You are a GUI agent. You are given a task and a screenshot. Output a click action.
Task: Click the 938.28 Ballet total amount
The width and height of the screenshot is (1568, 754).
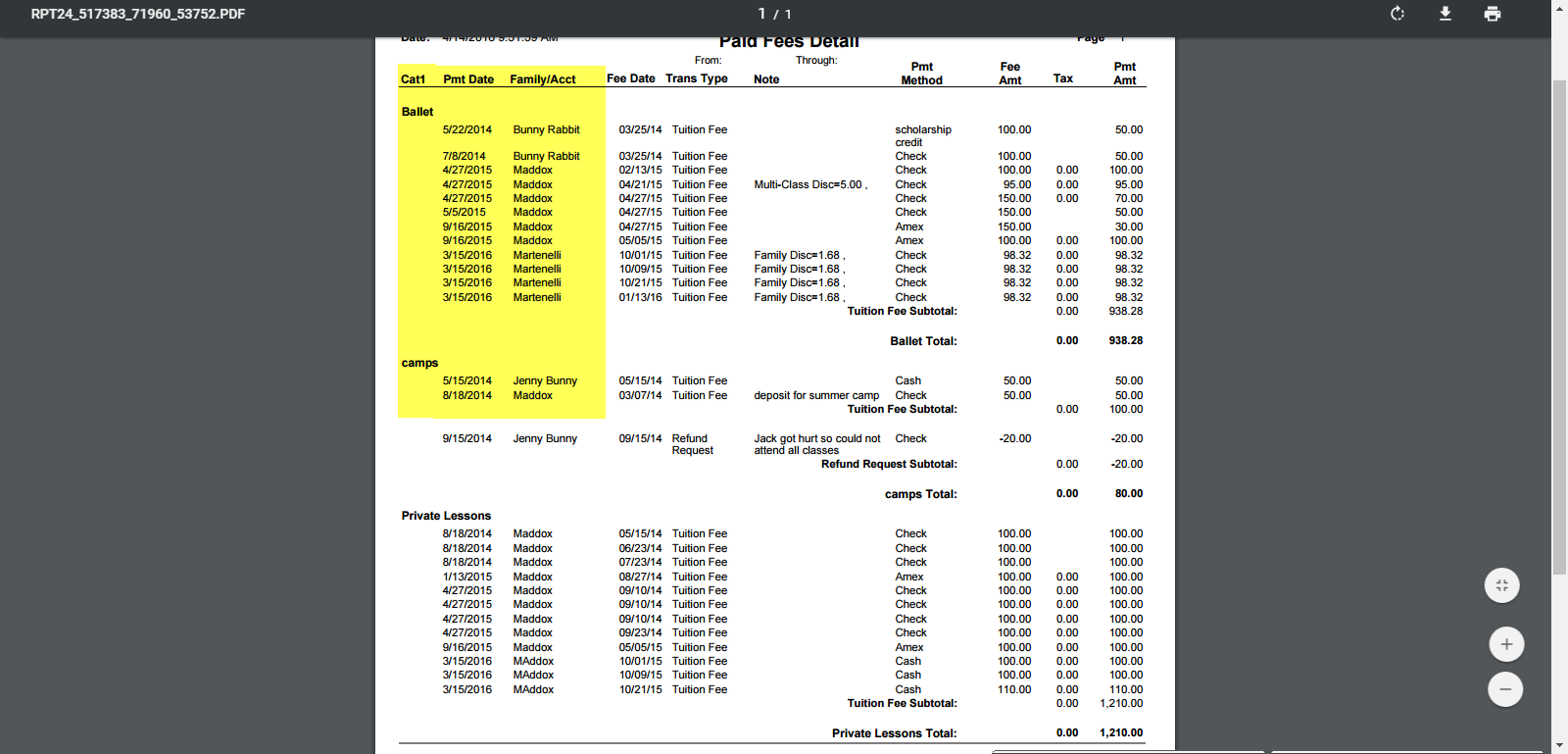click(1126, 341)
